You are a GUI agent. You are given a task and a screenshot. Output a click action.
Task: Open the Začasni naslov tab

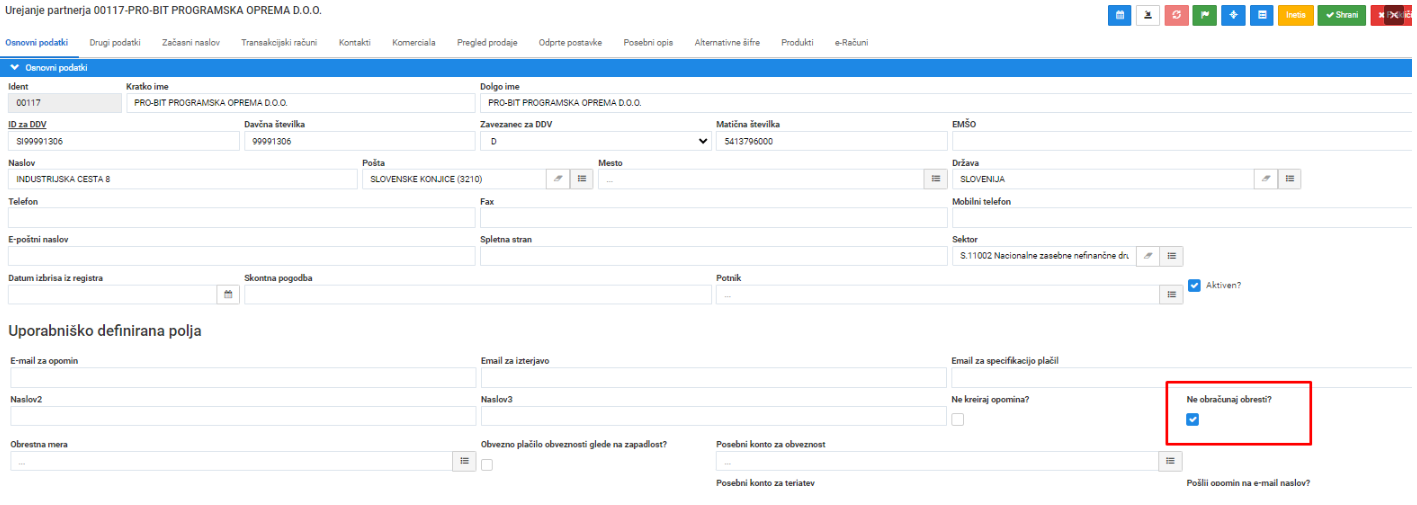click(x=190, y=43)
